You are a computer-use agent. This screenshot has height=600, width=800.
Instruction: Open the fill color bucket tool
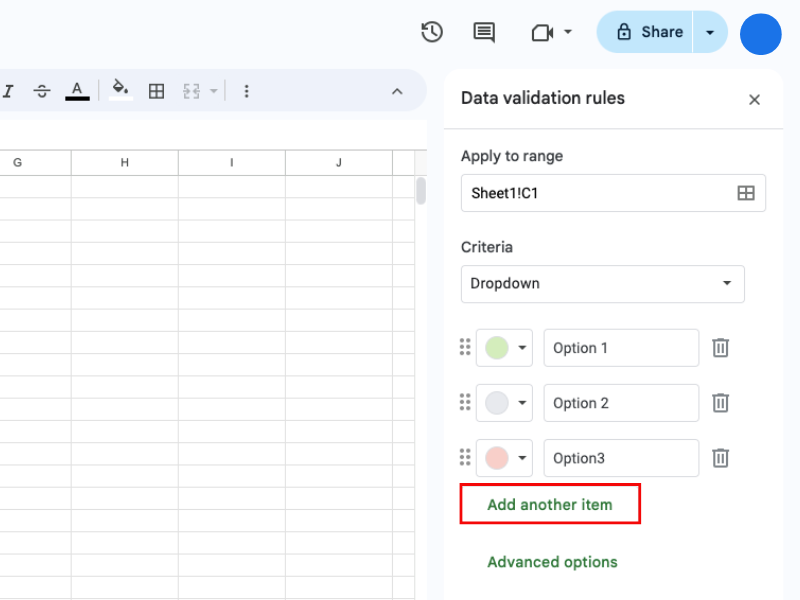120,91
